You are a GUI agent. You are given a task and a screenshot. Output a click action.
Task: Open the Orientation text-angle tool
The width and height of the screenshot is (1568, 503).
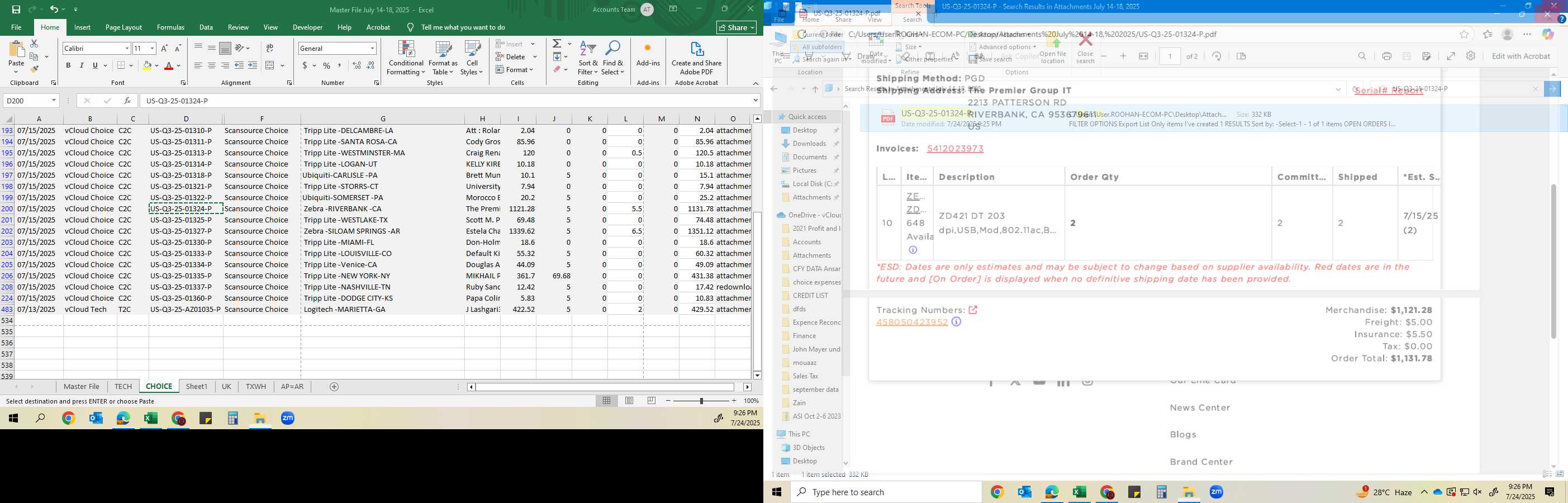pos(240,48)
